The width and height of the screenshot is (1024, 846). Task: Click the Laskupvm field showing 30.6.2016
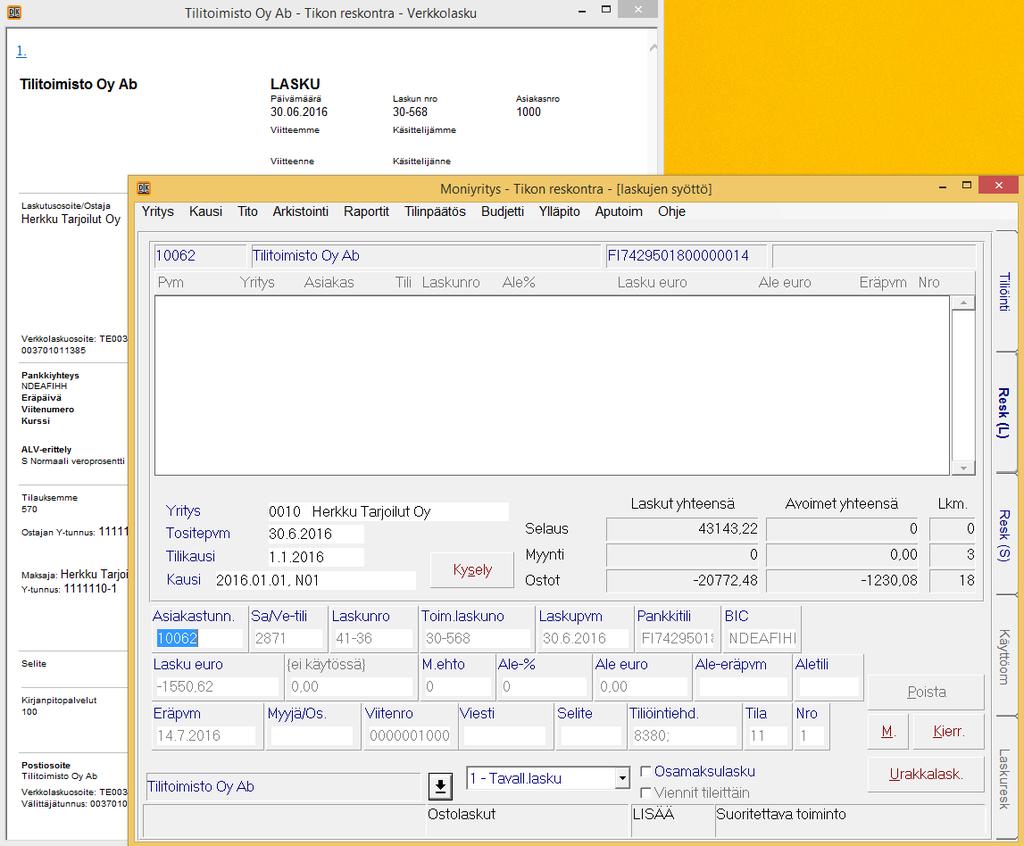[x=584, y=638]
